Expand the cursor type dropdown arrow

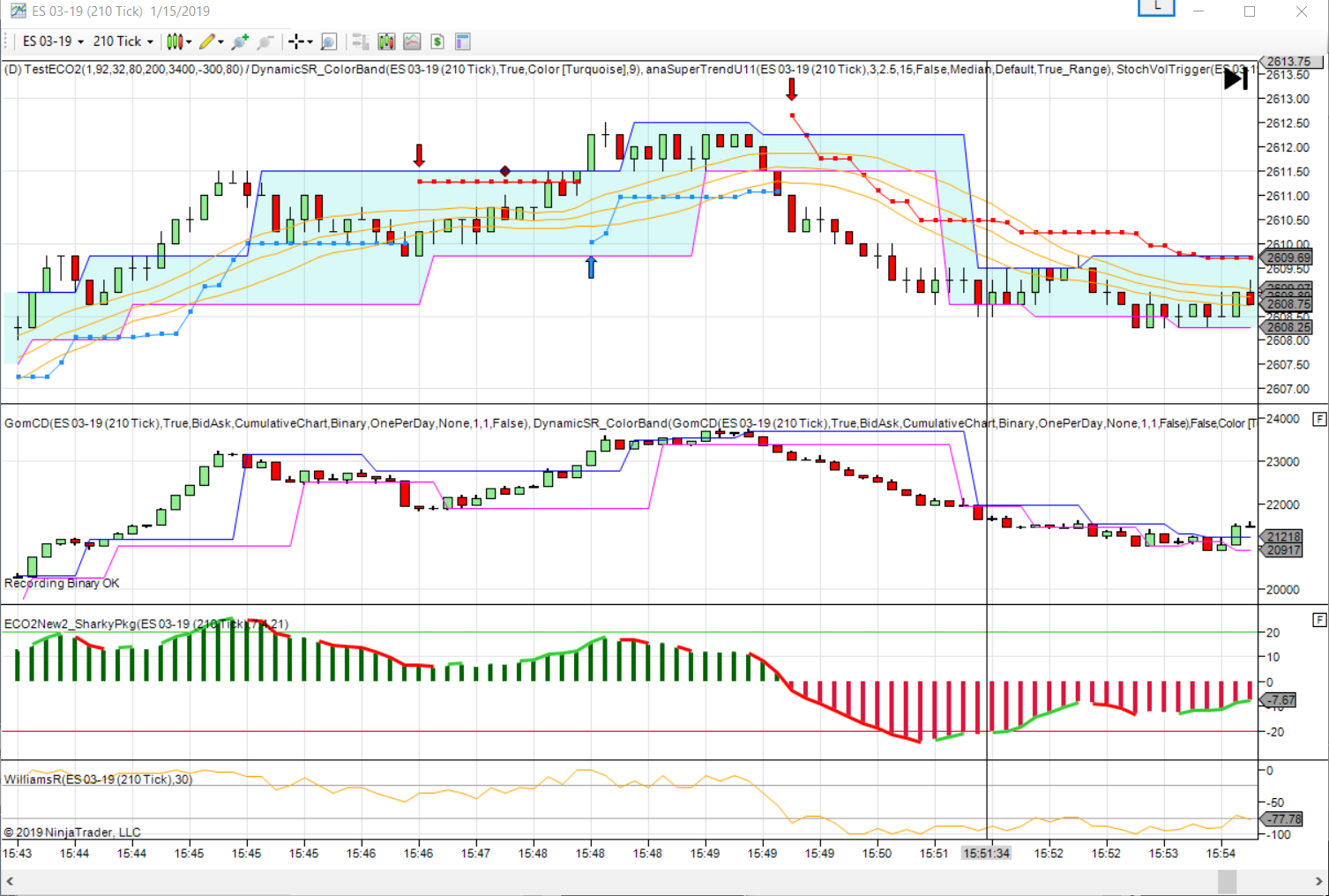click(310, 42)
